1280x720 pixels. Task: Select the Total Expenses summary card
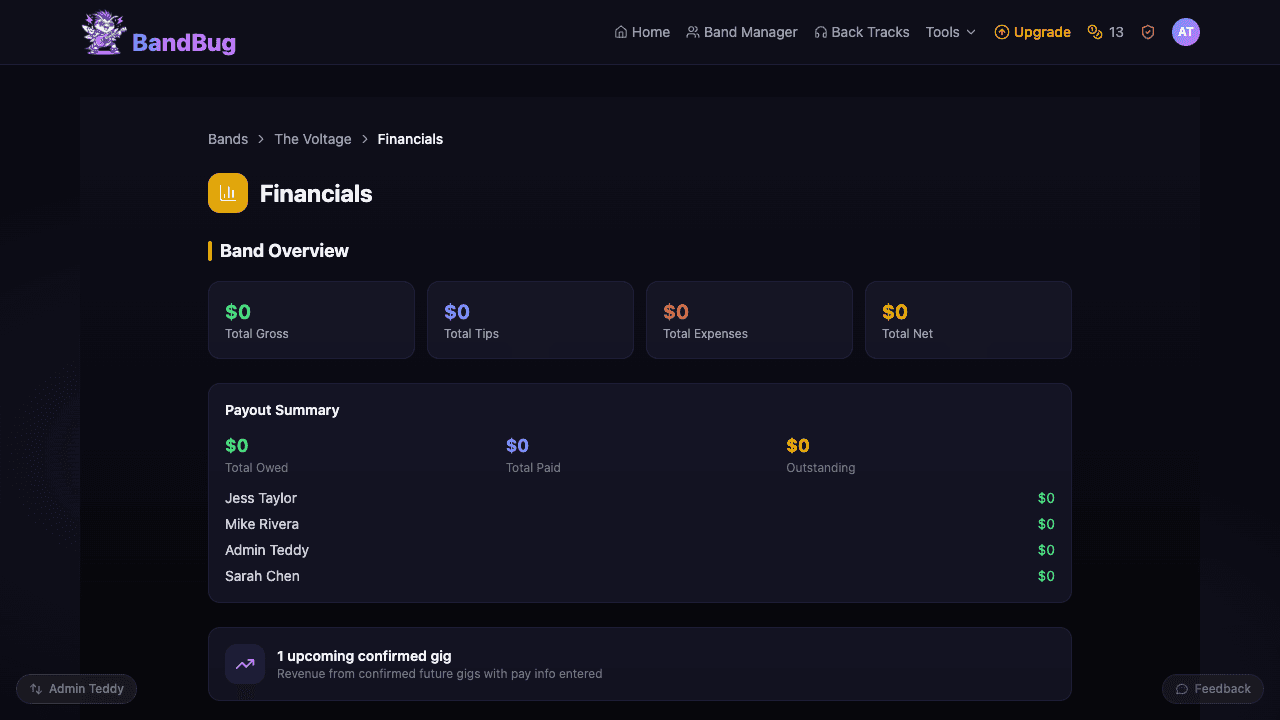(749, 319)
